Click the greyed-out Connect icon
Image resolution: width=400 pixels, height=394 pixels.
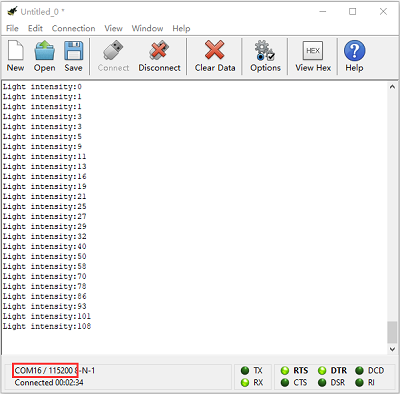coord(113,50)
